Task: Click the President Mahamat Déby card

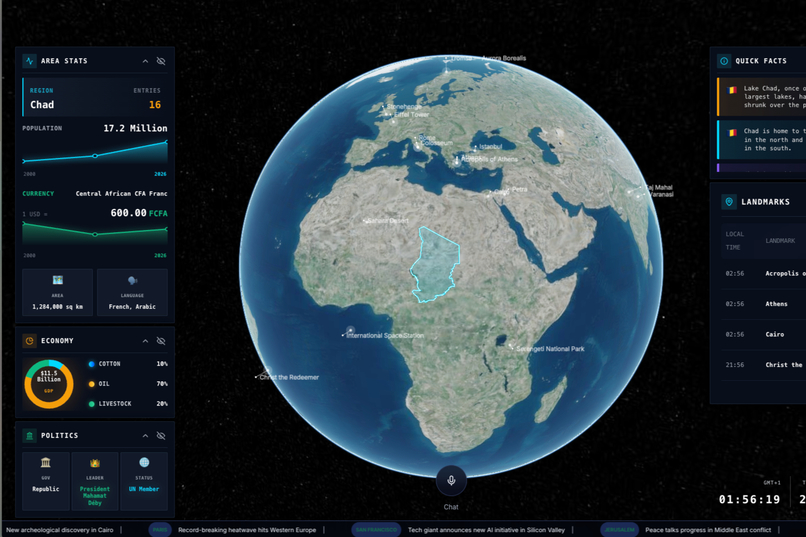Action: [x=95, y=481]
